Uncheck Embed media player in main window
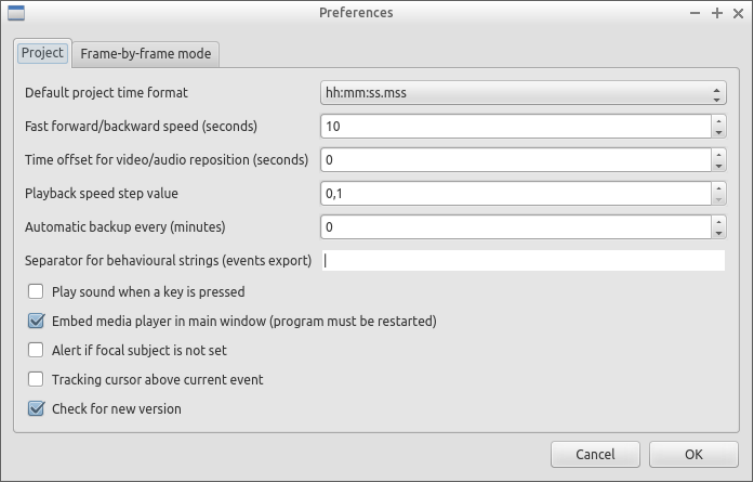Viewport: 753px width, 482px height. pyautogui.click(x=36, y=321)
